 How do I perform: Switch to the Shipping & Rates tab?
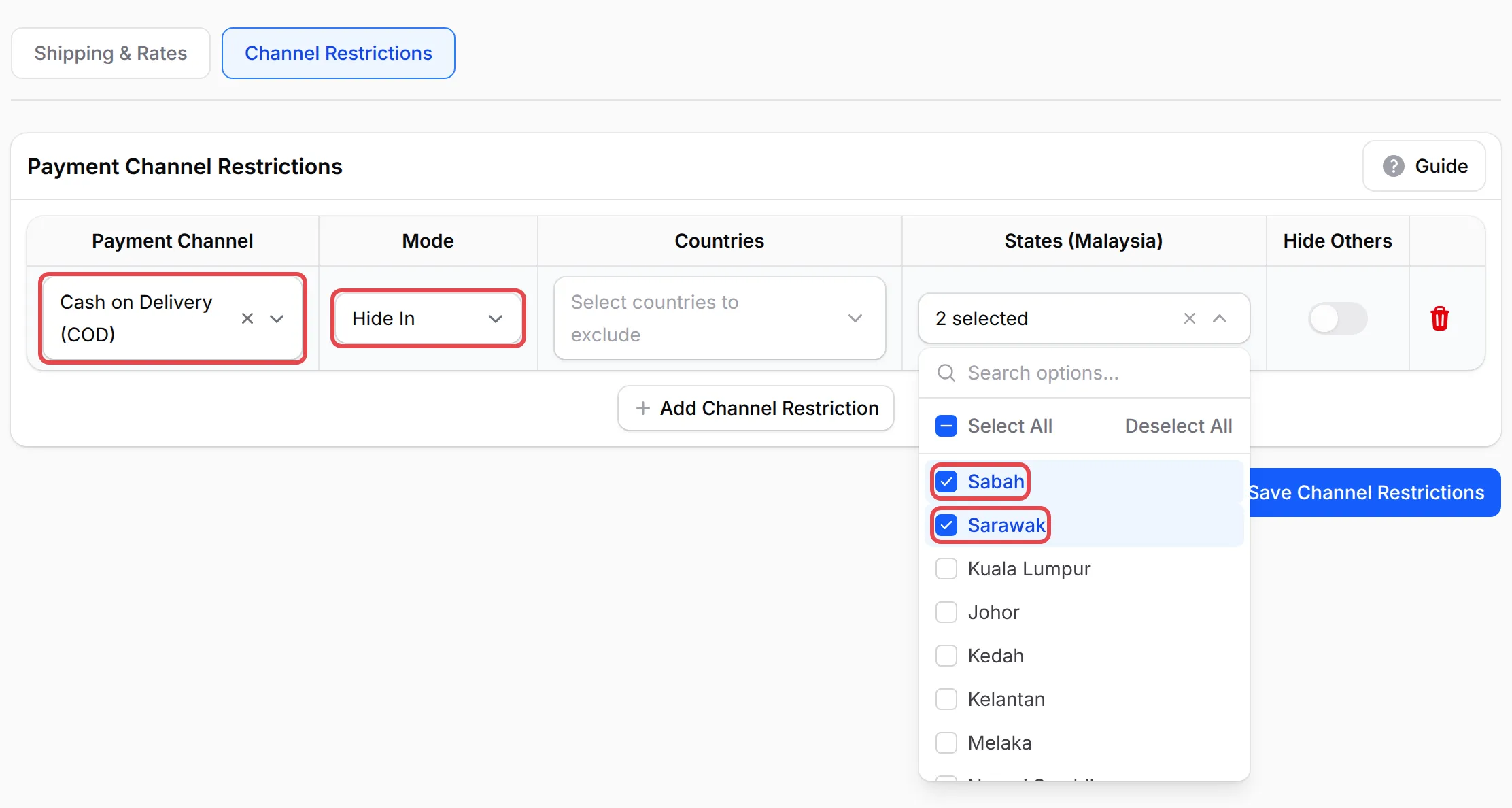111,53
